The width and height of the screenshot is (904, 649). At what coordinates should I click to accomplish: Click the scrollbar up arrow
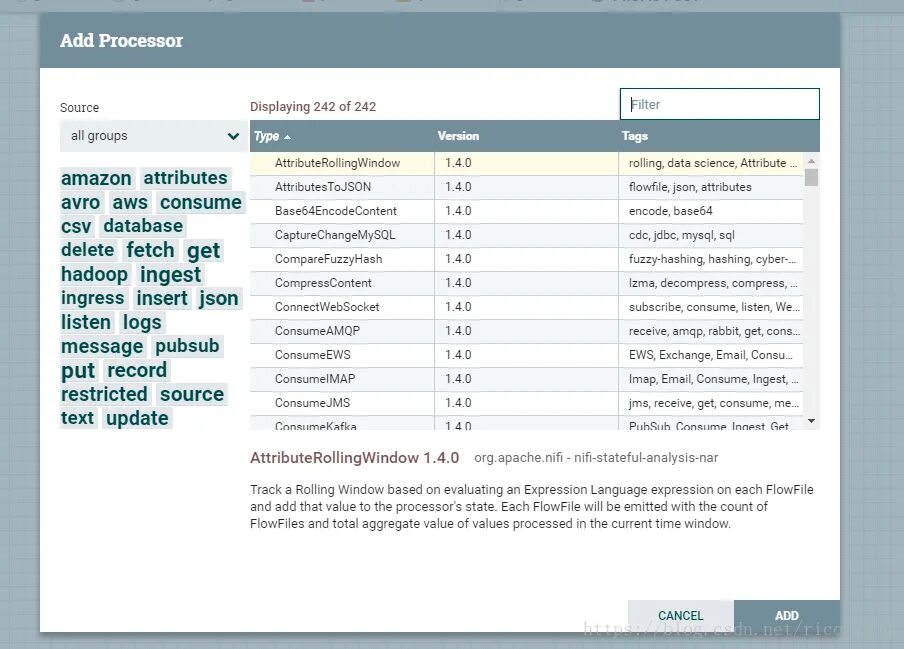pos(811,161)
